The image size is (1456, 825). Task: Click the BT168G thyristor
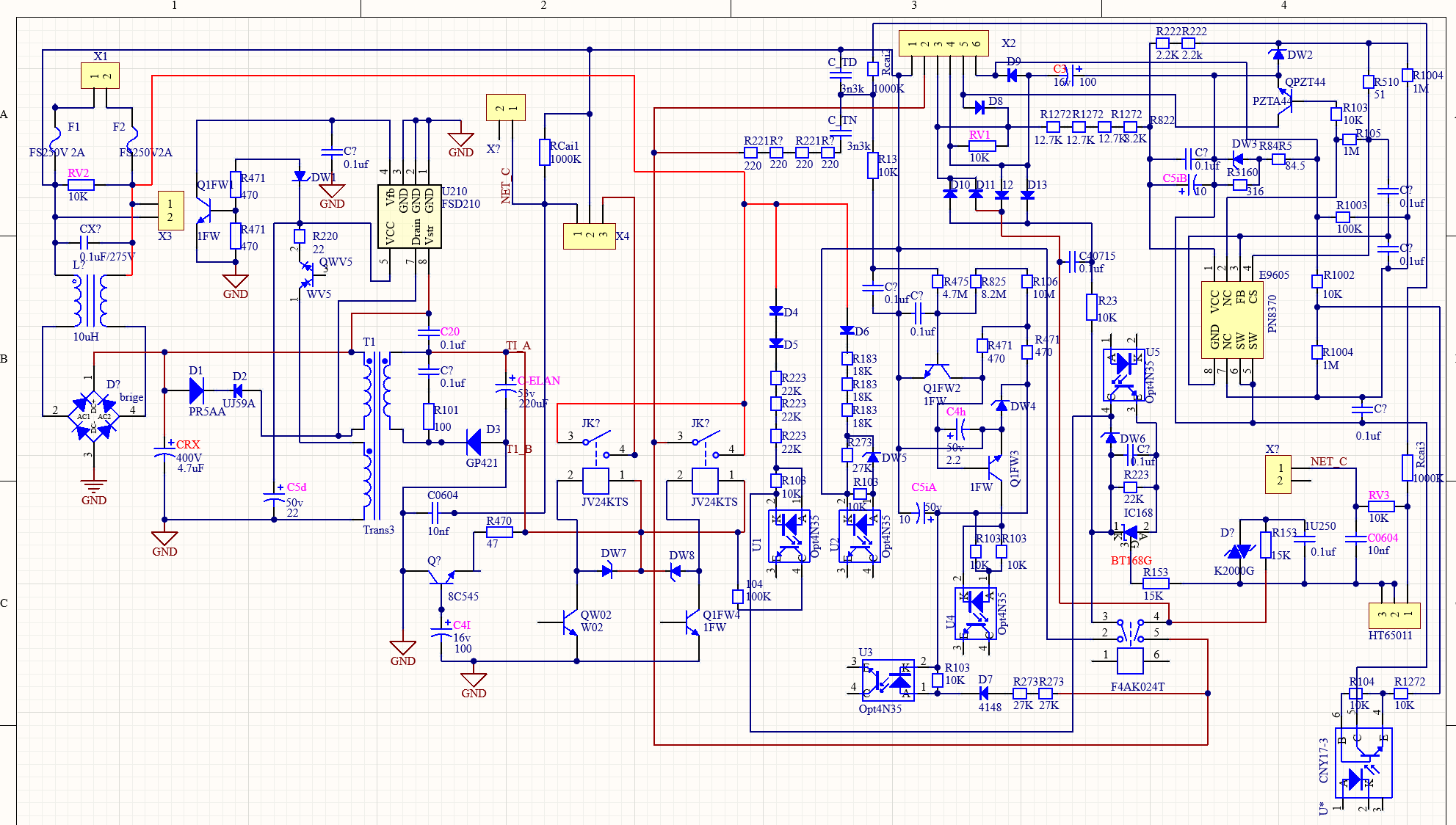pyautogui.click(x=1130, y=532)
